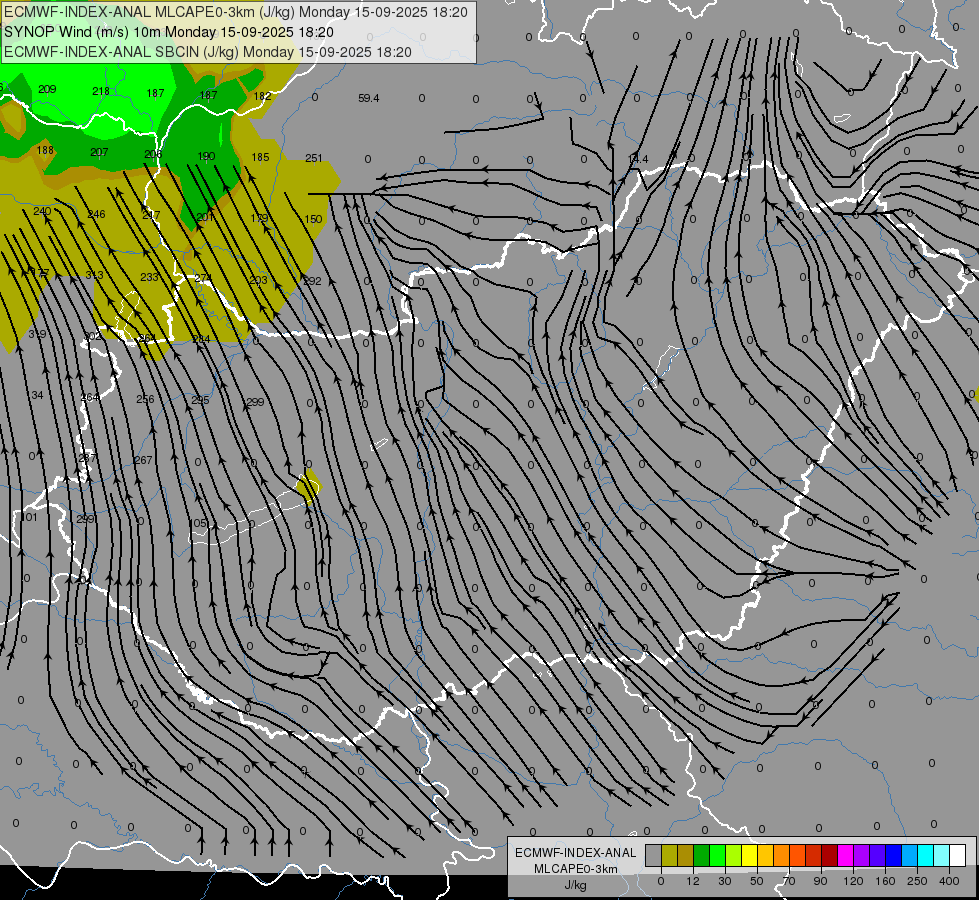Click the map value 59.4
This screenshot has width=979, height=900.
click(x=368, y=98)
